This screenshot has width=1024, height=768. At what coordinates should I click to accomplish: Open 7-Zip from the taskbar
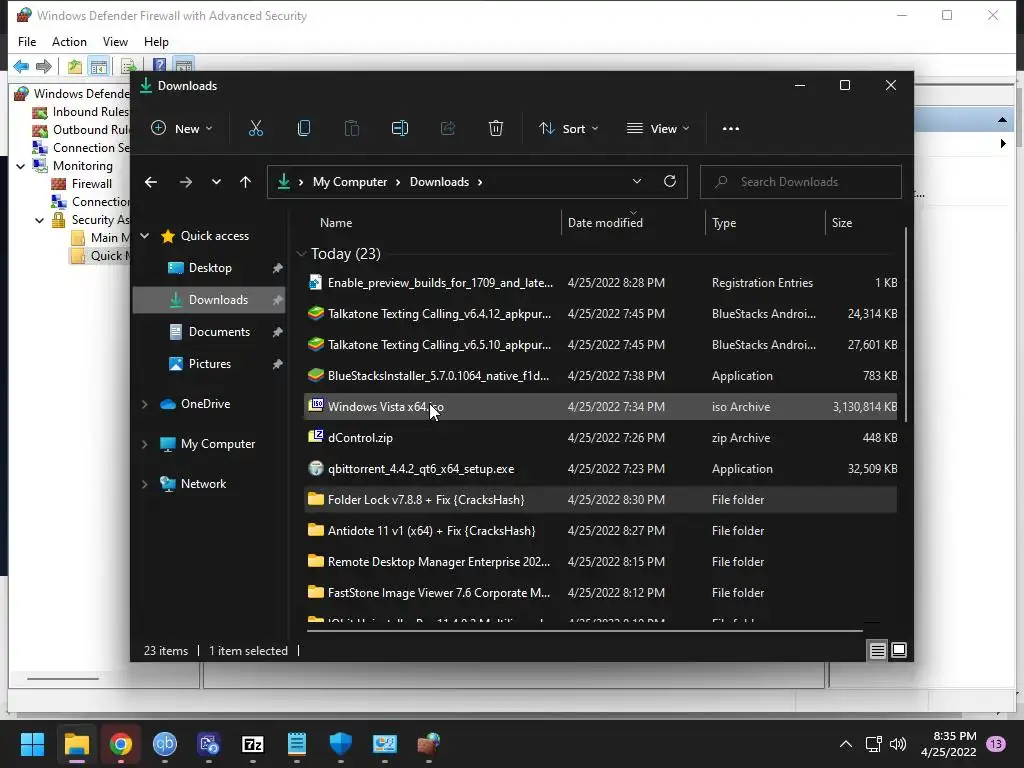pos(253,744)
